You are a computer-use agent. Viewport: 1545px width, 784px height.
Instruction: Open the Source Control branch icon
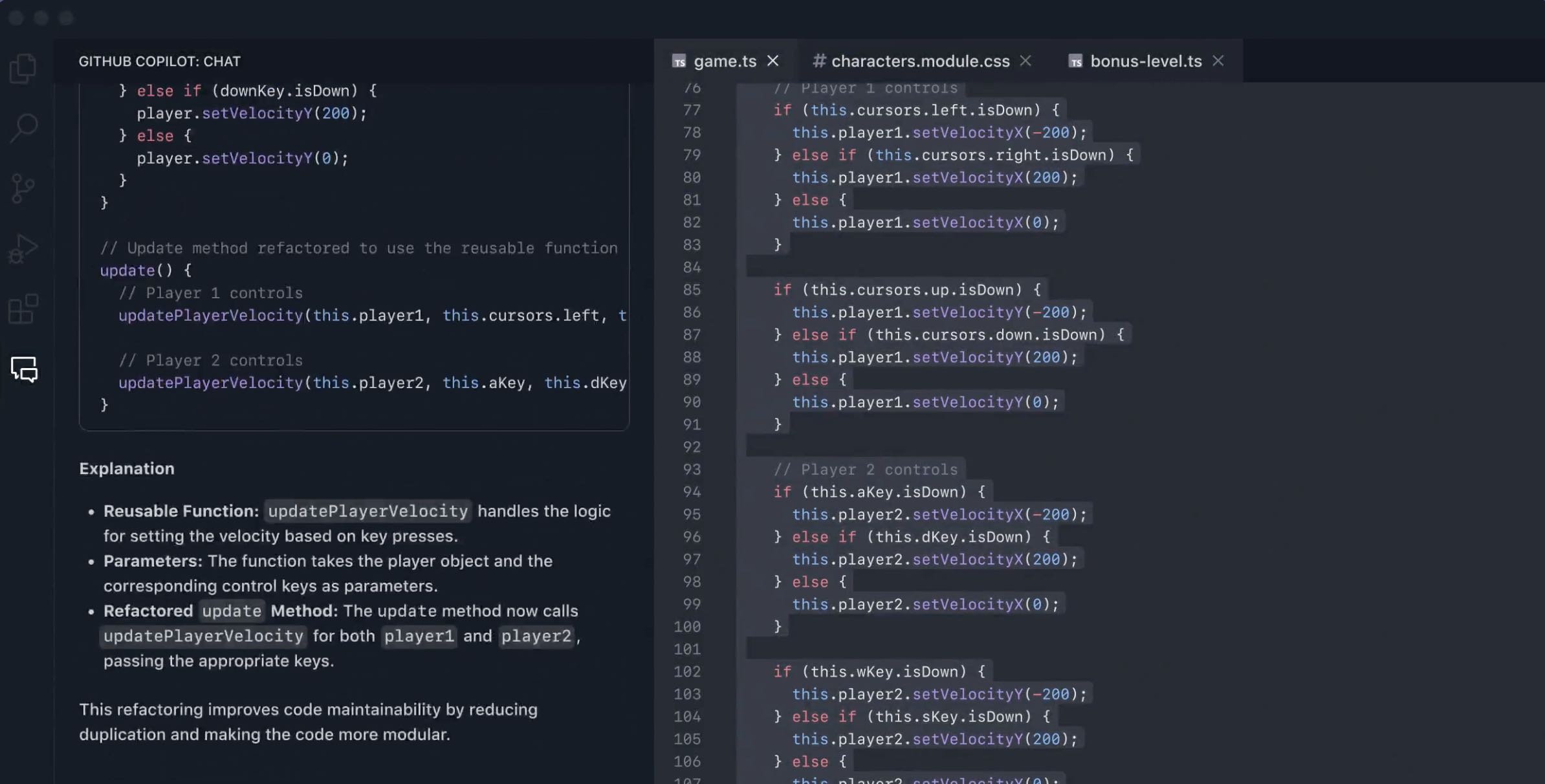click(23, 189)
